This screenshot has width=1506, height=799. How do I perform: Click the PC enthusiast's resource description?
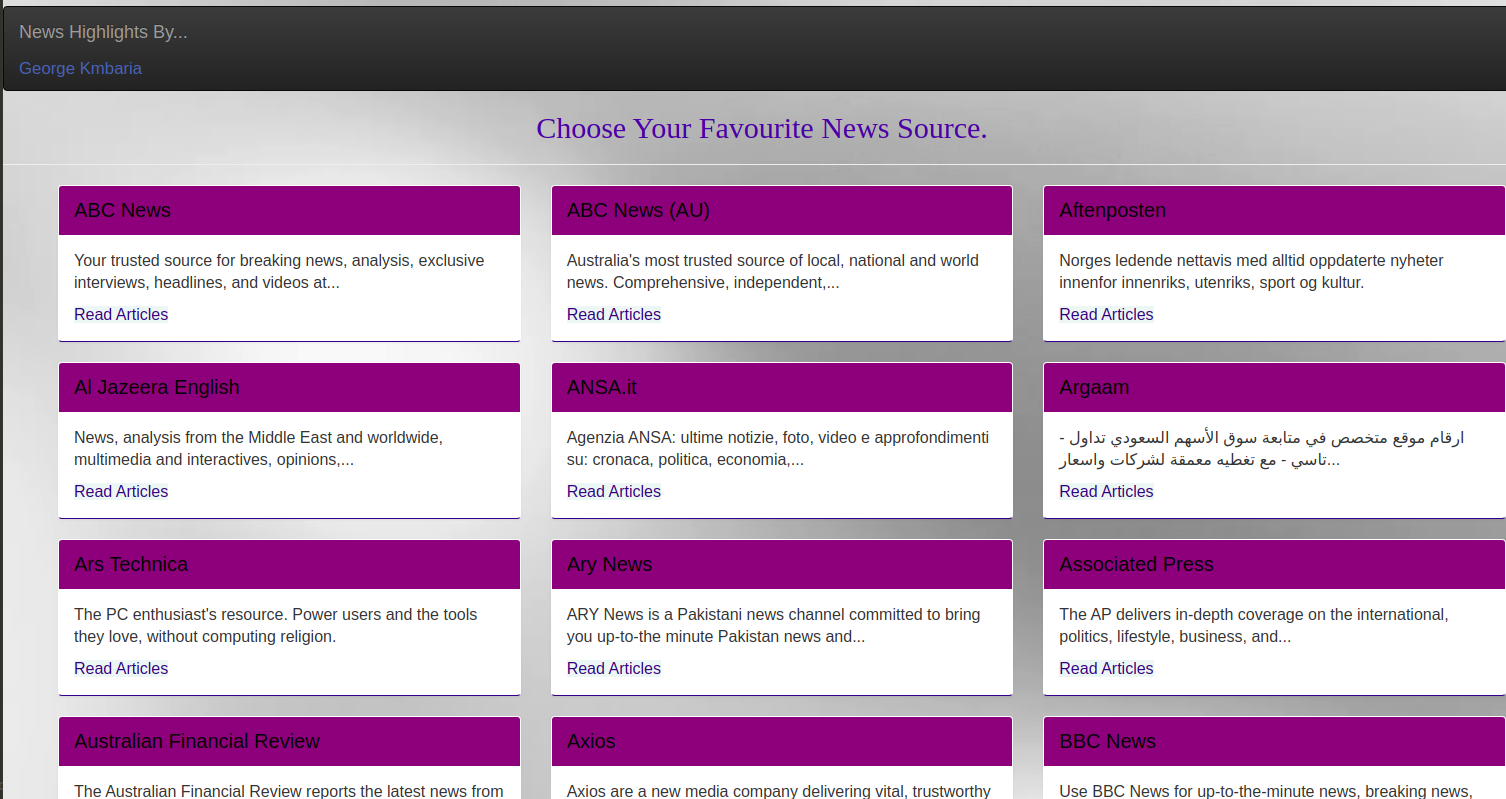pyautogui.click(x=276, y=625)
